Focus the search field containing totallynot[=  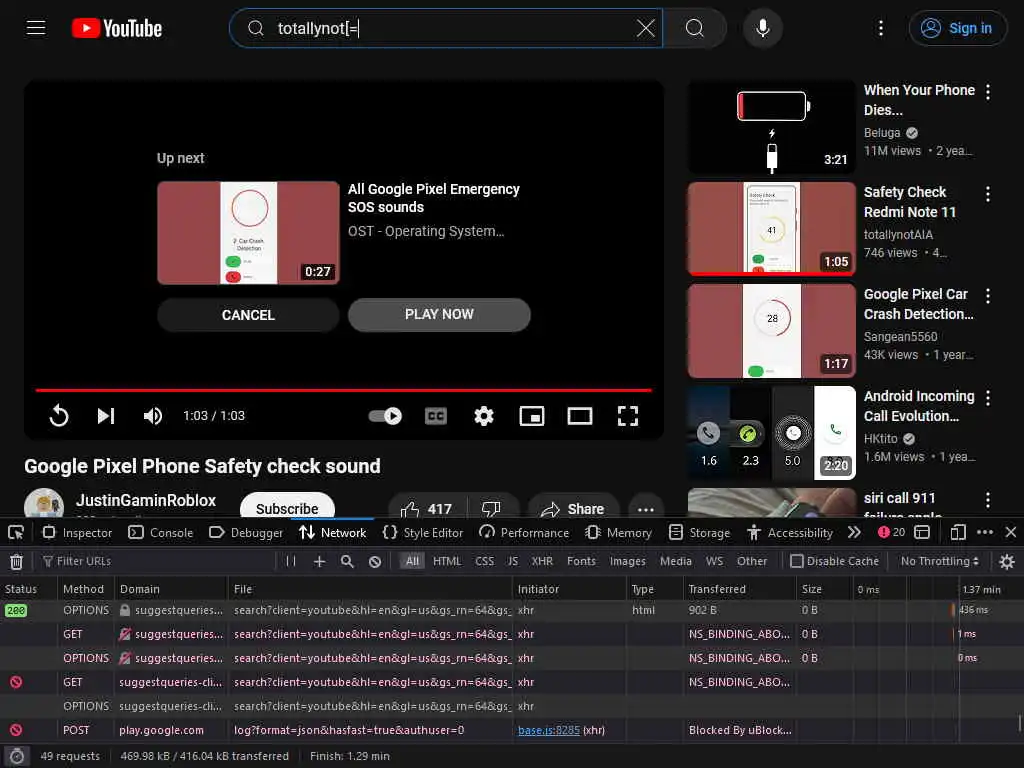pyautogui.click(x=446, y=28)
